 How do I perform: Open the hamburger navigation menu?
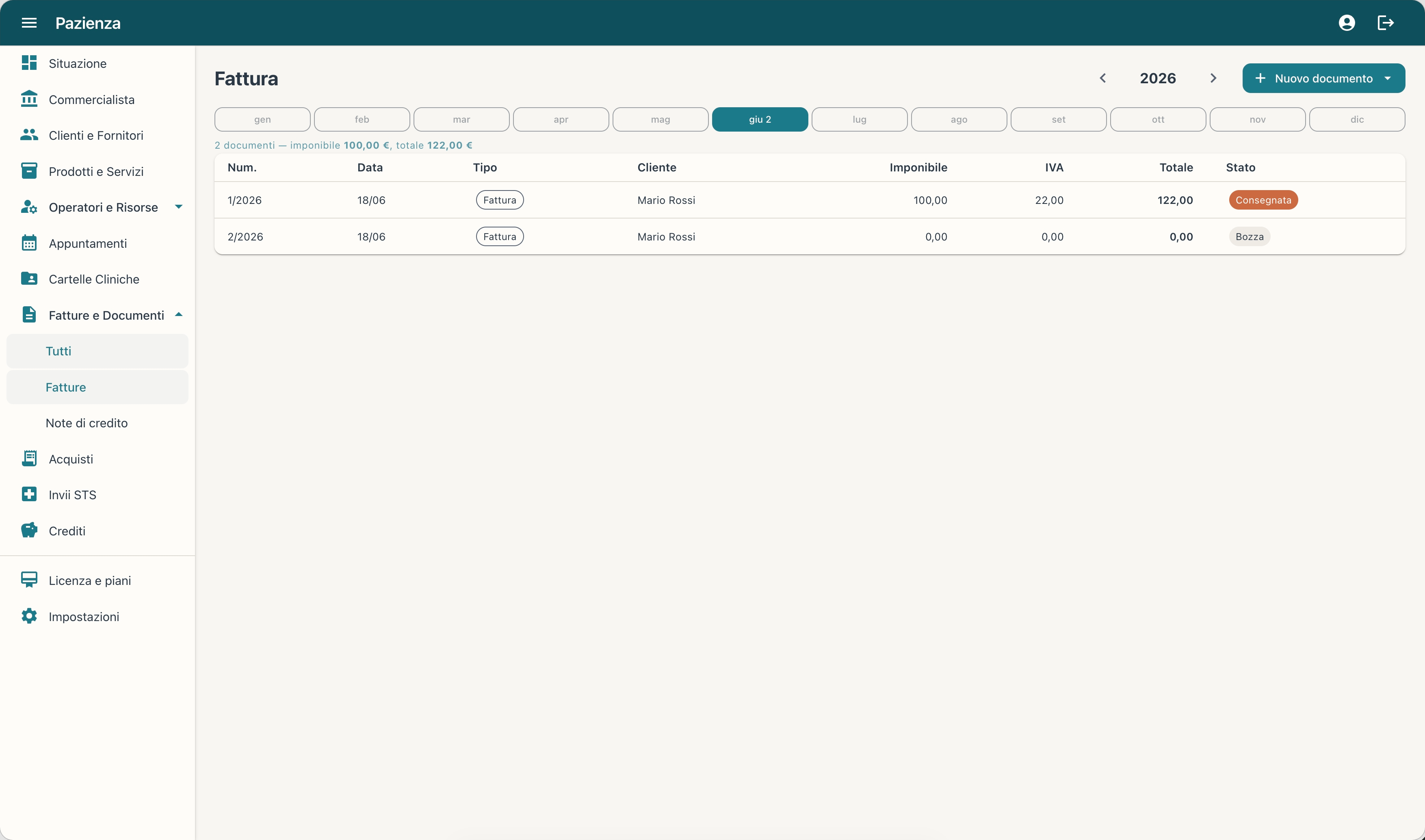tap(29, 23)
